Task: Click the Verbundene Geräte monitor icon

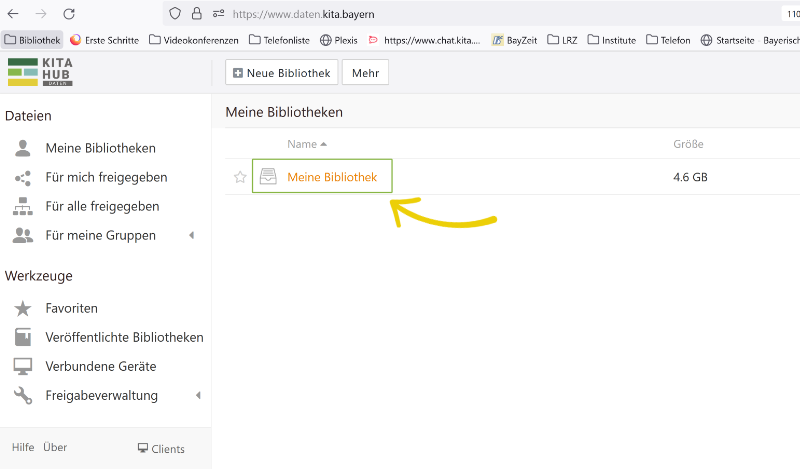Action: pyautogui.click(x=23, y=367)
